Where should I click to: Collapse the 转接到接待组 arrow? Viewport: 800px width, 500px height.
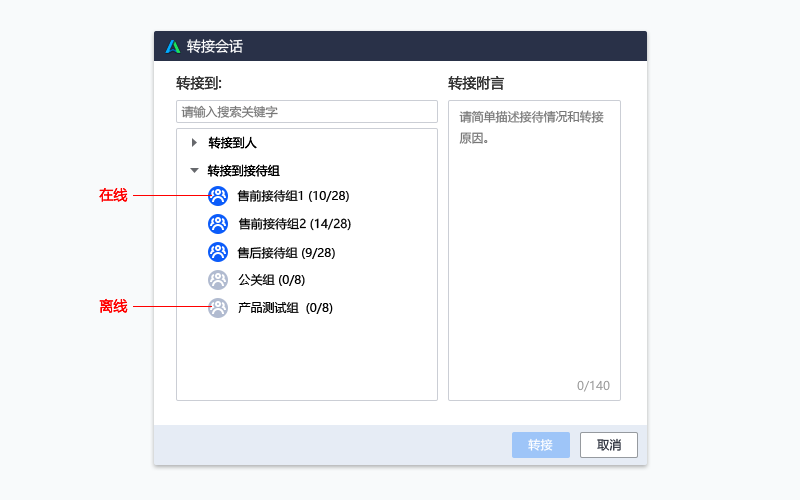tap(194, 170)
